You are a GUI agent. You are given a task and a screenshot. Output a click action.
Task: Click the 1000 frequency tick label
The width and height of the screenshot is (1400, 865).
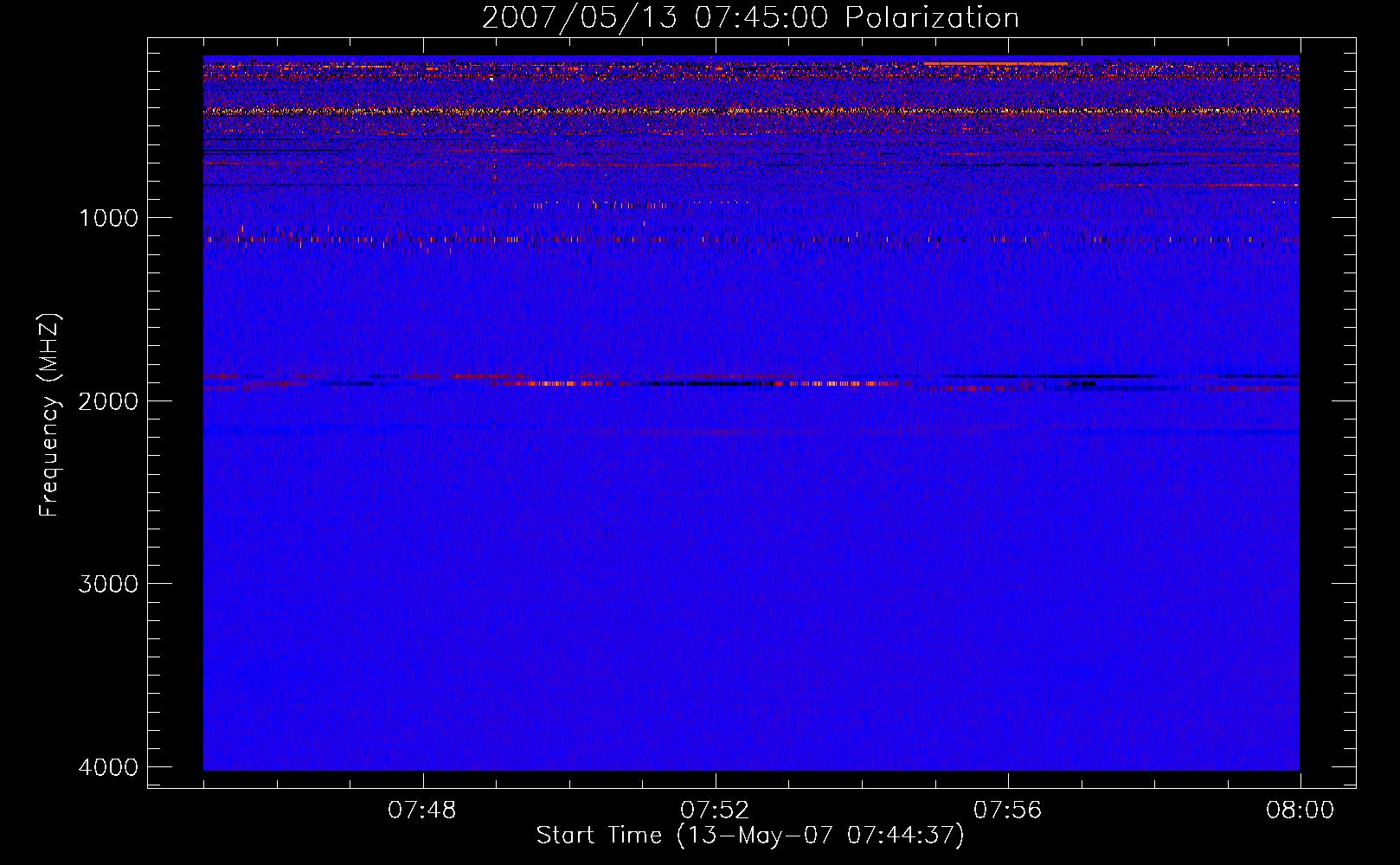tap(108, 218)
